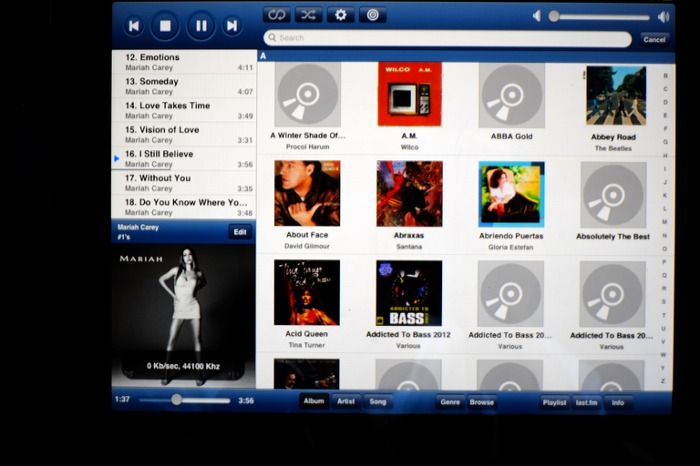Select track 13. Someday
Screen dimensions: 700x466
184,86
